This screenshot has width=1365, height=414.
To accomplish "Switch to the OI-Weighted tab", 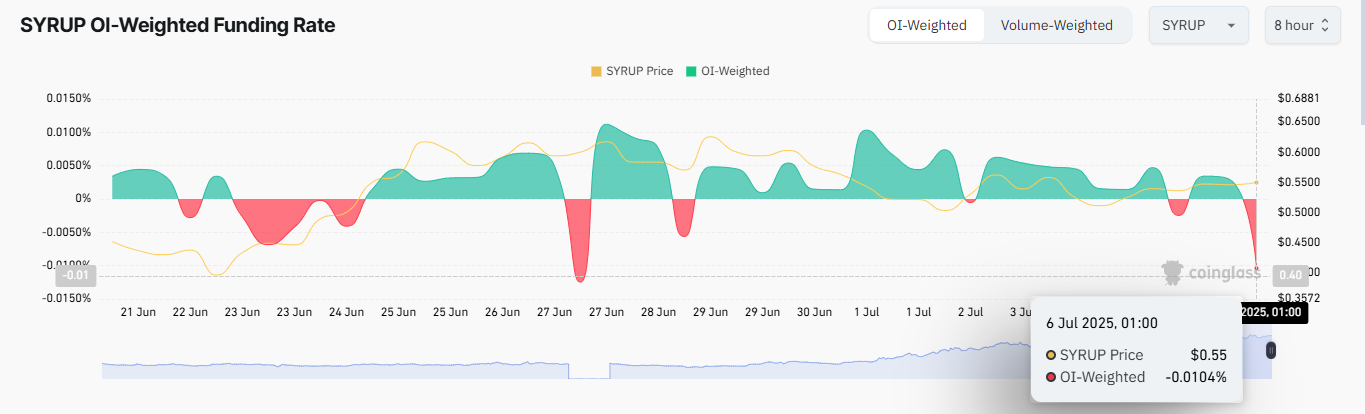I will point(926,26).
